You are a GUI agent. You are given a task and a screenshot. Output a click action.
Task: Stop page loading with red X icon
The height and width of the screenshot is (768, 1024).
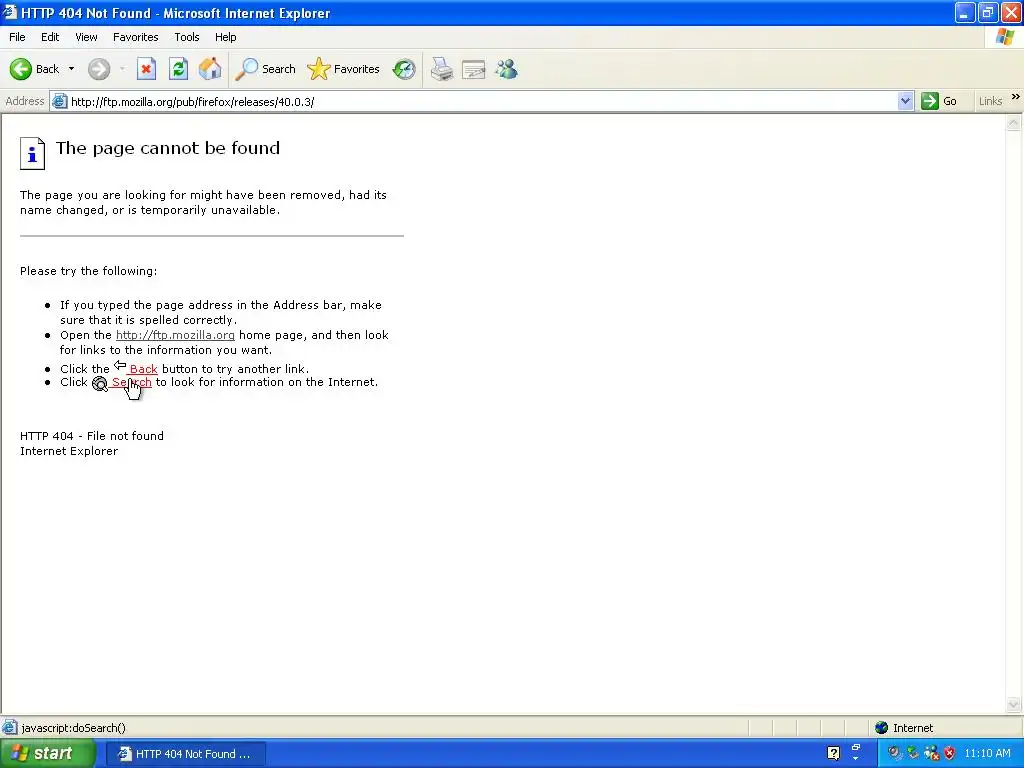coord(146,69)
